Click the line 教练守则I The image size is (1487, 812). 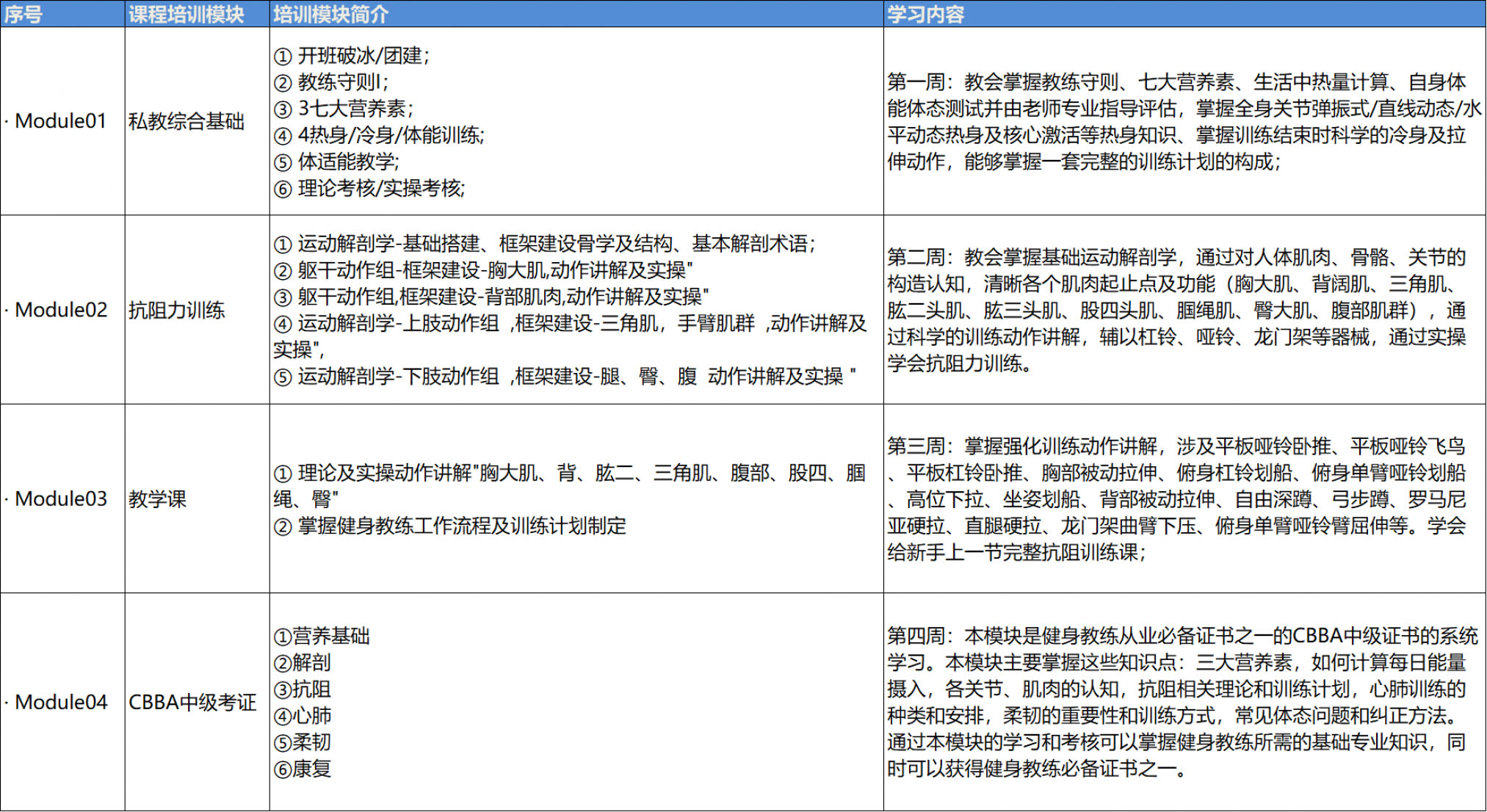(x=331, y=82)
